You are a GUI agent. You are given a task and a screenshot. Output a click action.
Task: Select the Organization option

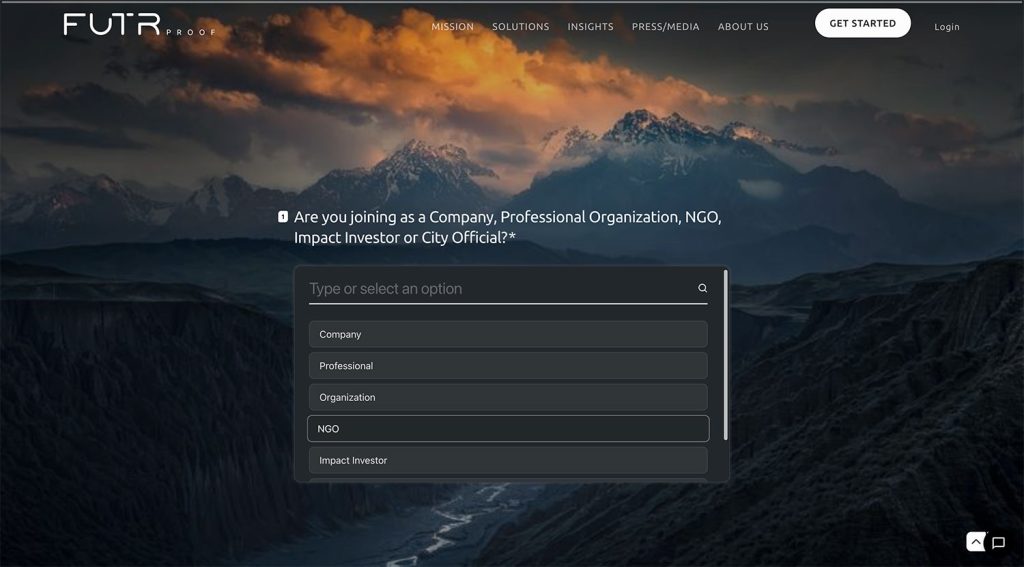point(508,397)
